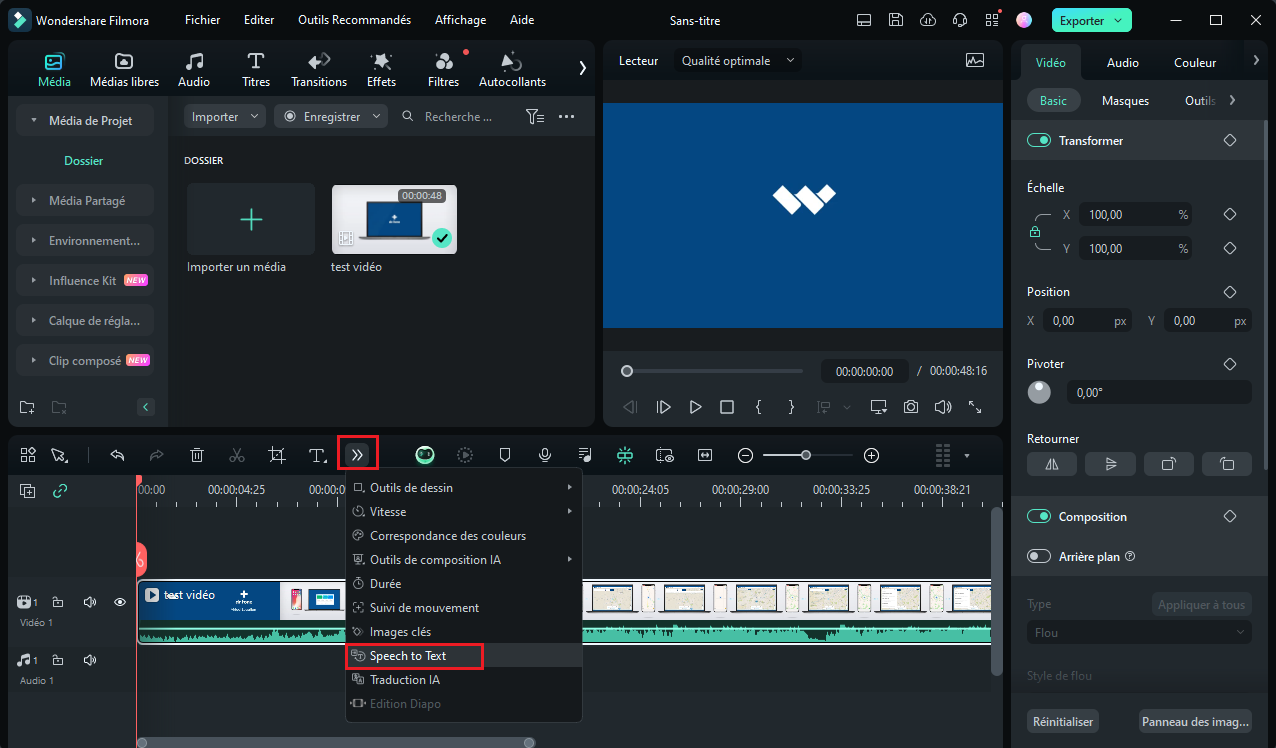The image size is (1276, 748).
Task: Click Importer un média tile
Action: [x=251, y=219]
